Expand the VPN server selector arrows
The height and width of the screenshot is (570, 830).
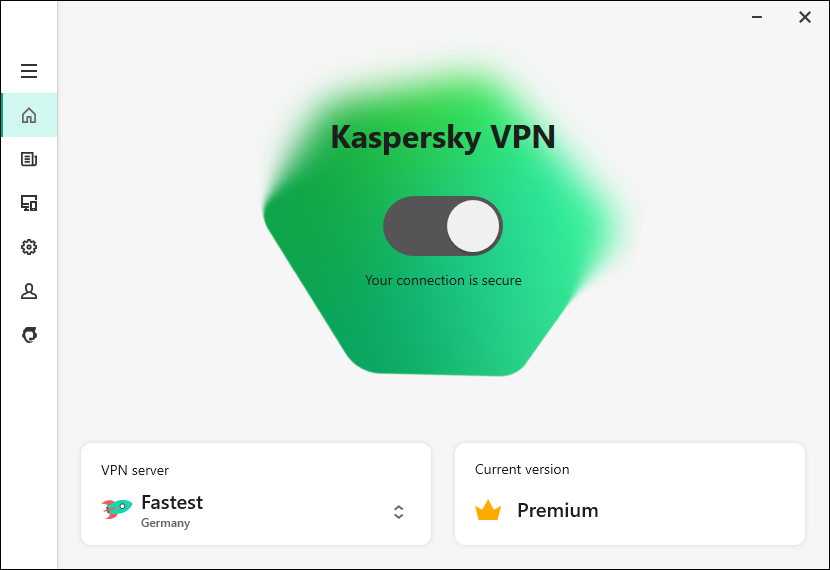click(x=398, y=512)
